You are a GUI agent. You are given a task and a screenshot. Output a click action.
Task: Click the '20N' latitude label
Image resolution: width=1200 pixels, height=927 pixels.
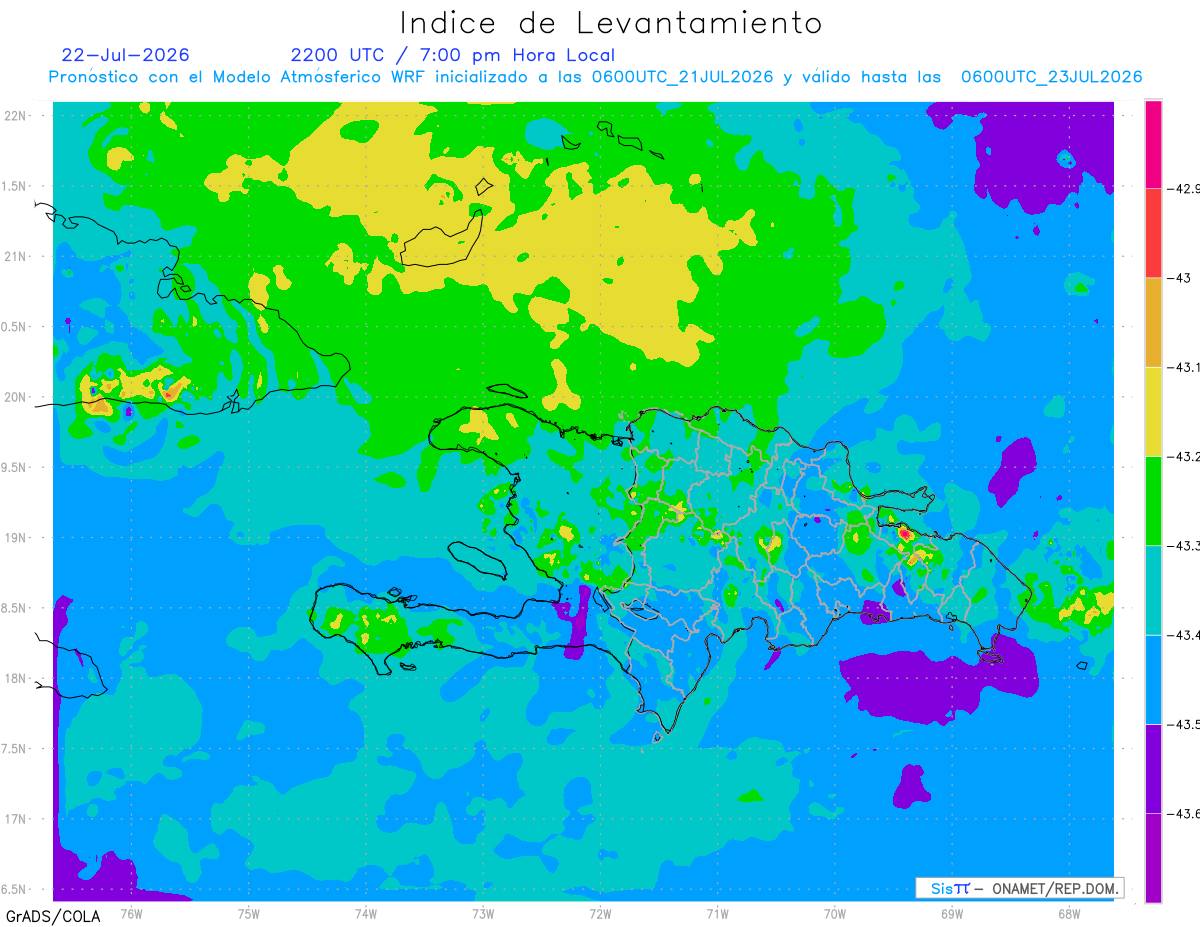click(17, 397)
